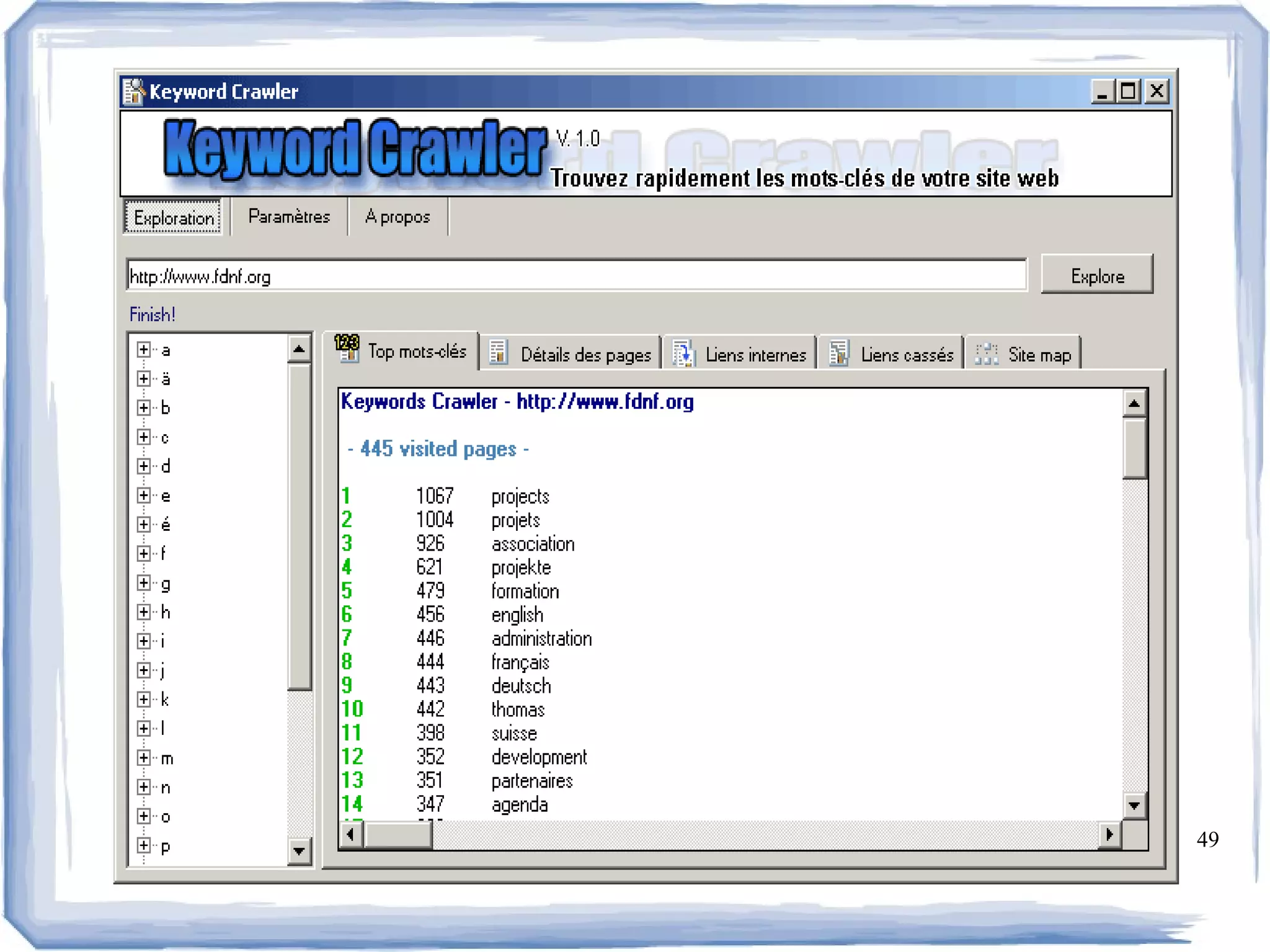This screenshot has width=1270, height=952.
Task: Click the keyword 'development' in results
Action: pyautogui.click(x=539, y=757)
